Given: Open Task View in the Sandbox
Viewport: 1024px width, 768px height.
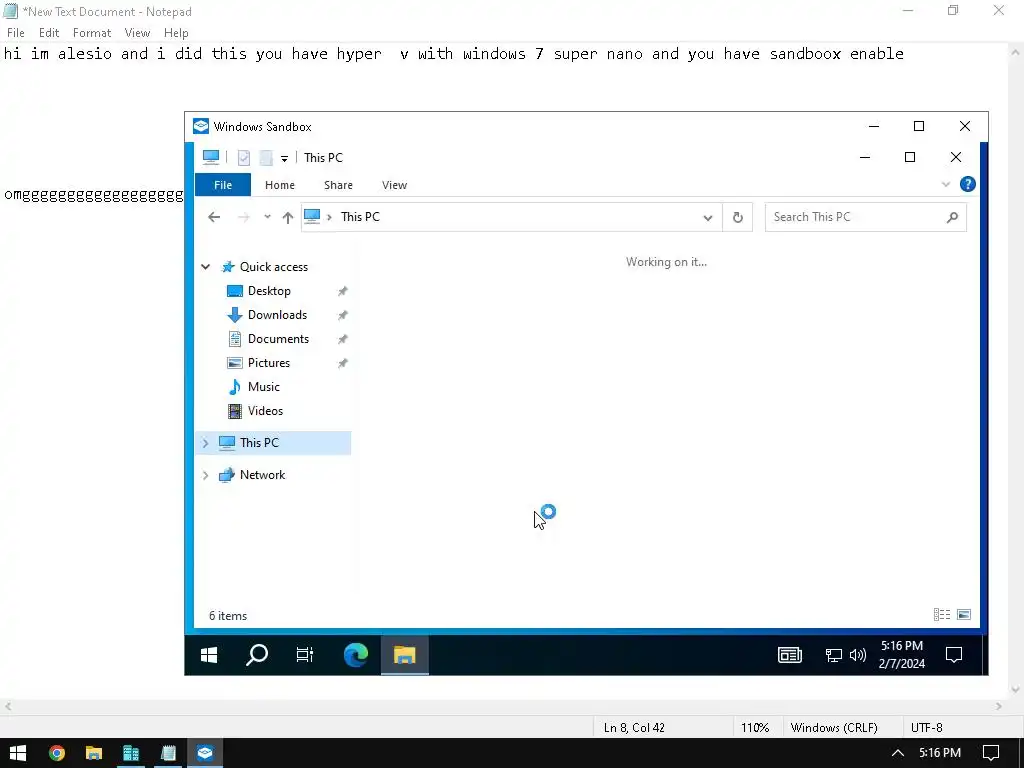Looking at the screenshot, I should point(304,654).
